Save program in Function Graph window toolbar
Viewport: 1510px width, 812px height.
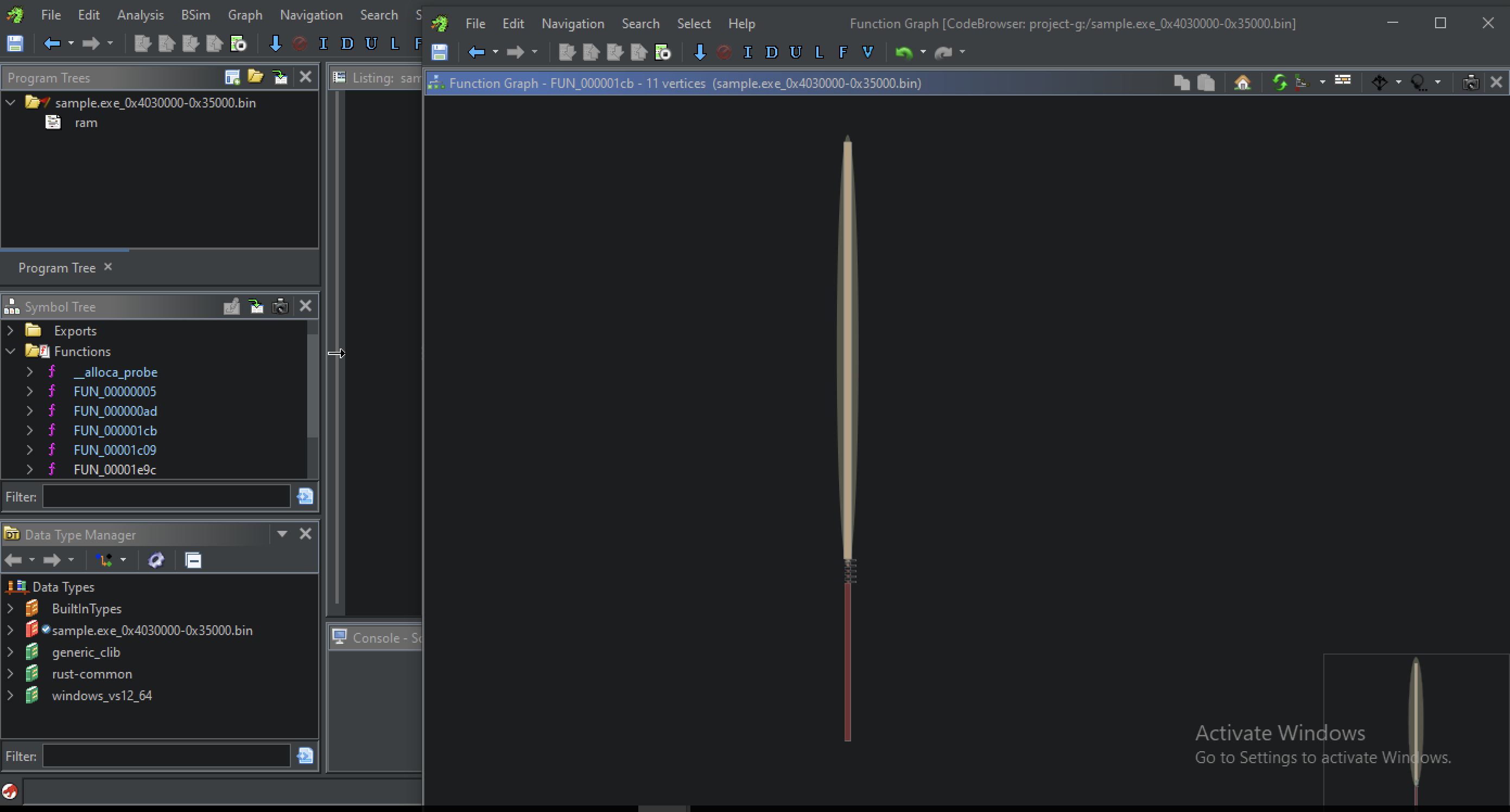(440, 52)
